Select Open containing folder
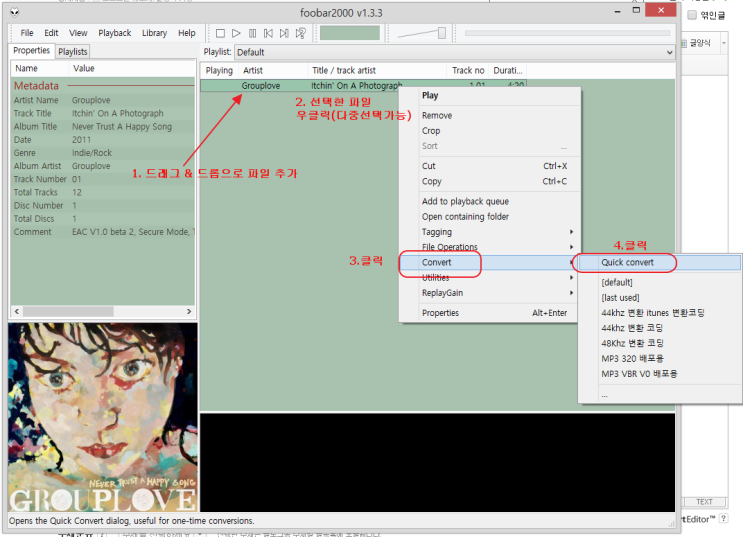Image resolution: width=743 pixels, height=537 pixels. coord(490,217)
